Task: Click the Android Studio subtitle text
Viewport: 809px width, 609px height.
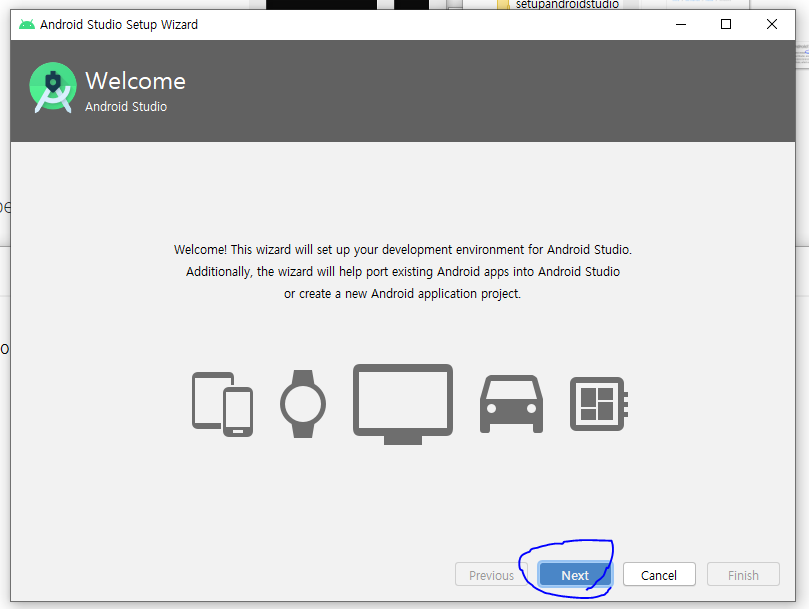Action: point(126,106)
